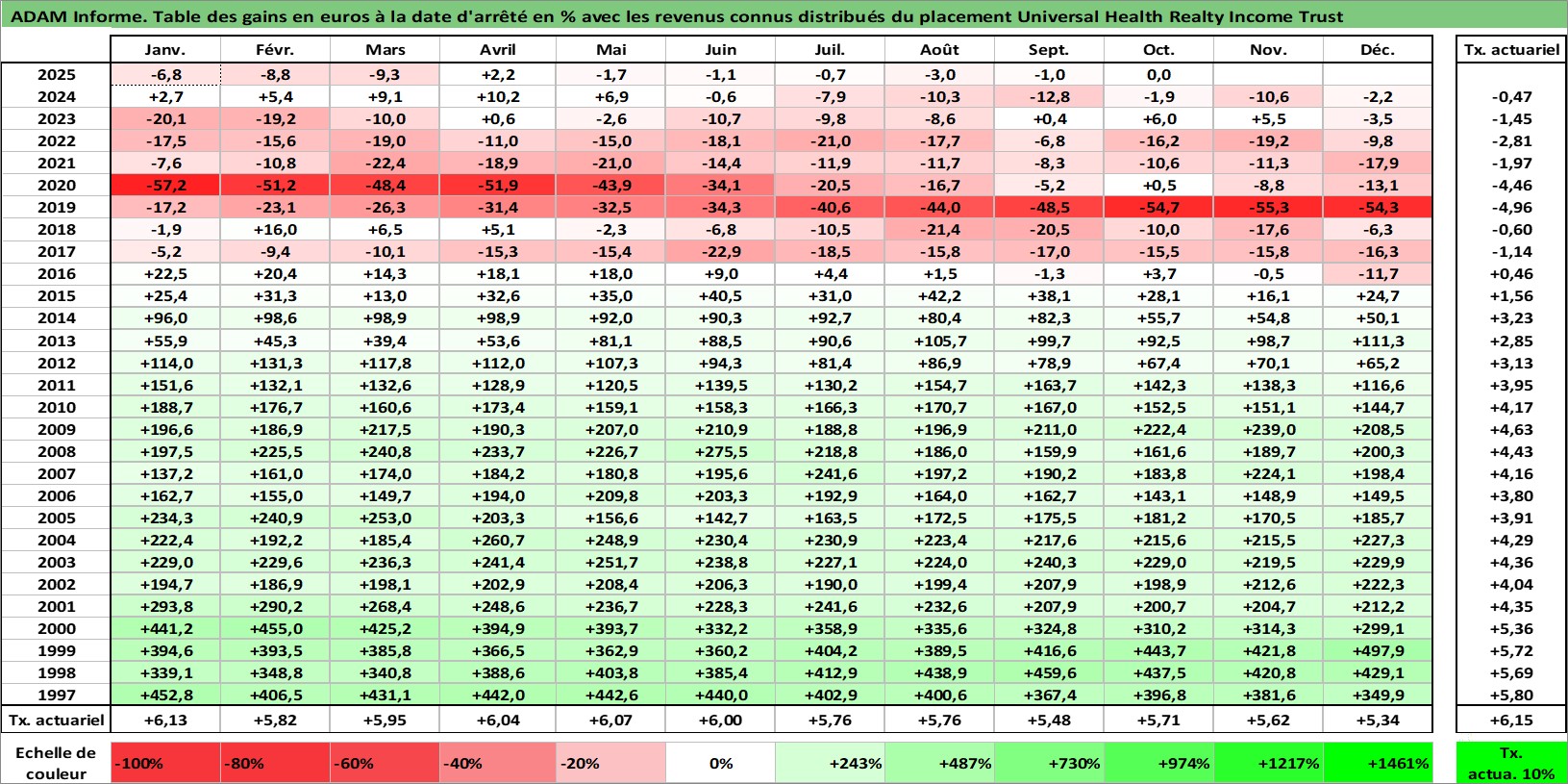
Task: Select the 'Juil.' column header
Action: (831, 50)
